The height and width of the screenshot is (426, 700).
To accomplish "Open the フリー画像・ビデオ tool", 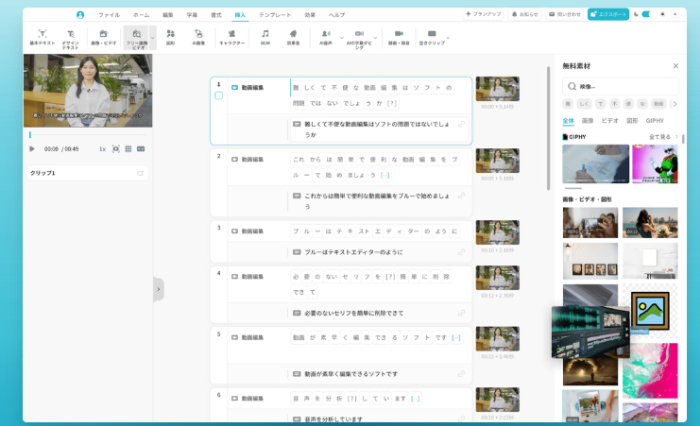I will click(x=137, y=38).
